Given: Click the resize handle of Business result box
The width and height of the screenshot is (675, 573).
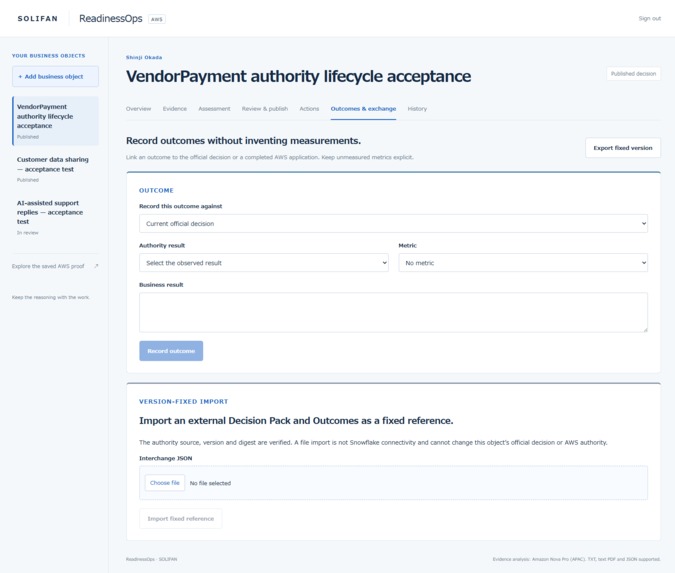Looking at the screenshot, I should pyautogui.click(x=645, y=330).
